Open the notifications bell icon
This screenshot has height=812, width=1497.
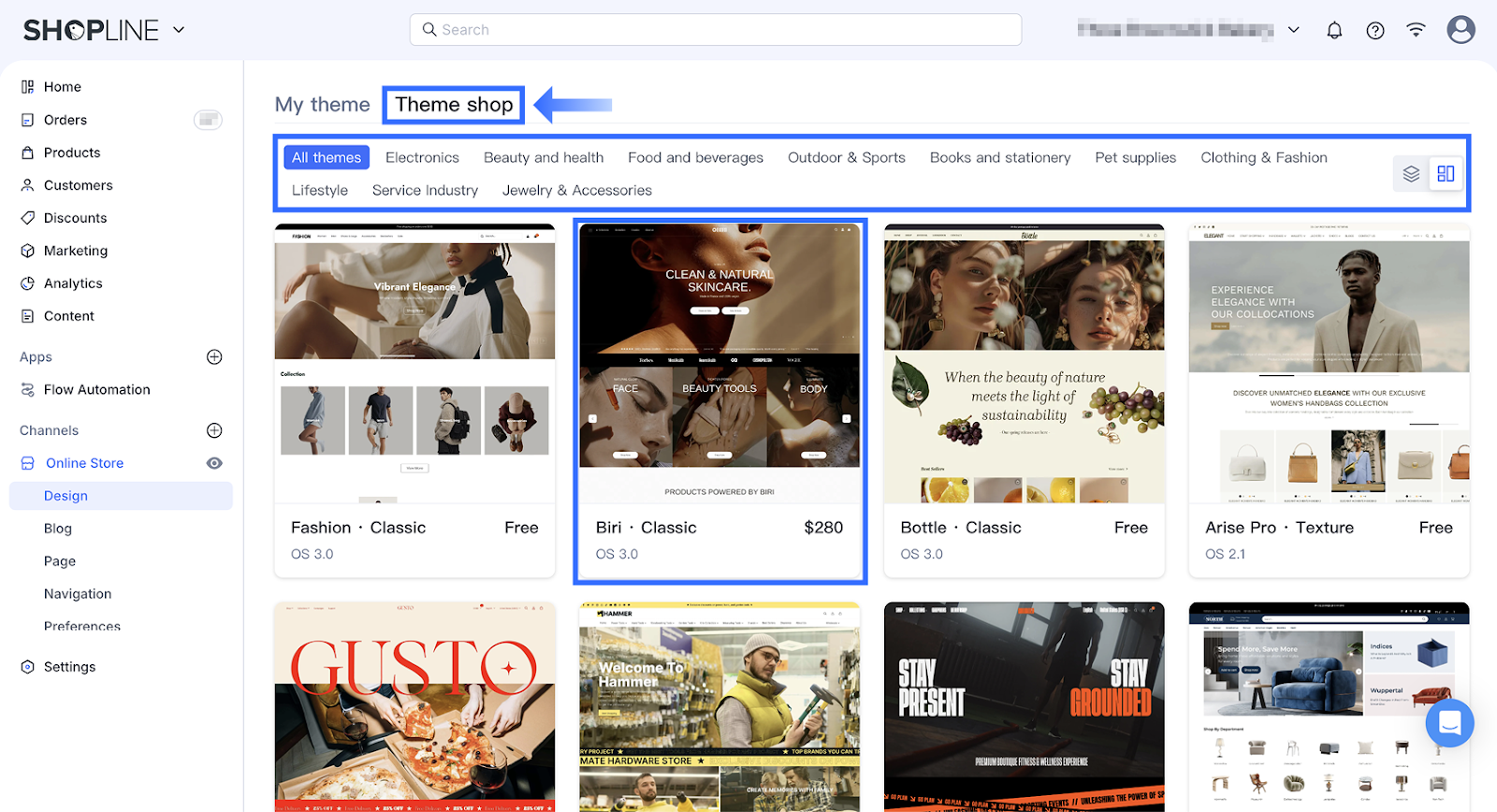1334,30
